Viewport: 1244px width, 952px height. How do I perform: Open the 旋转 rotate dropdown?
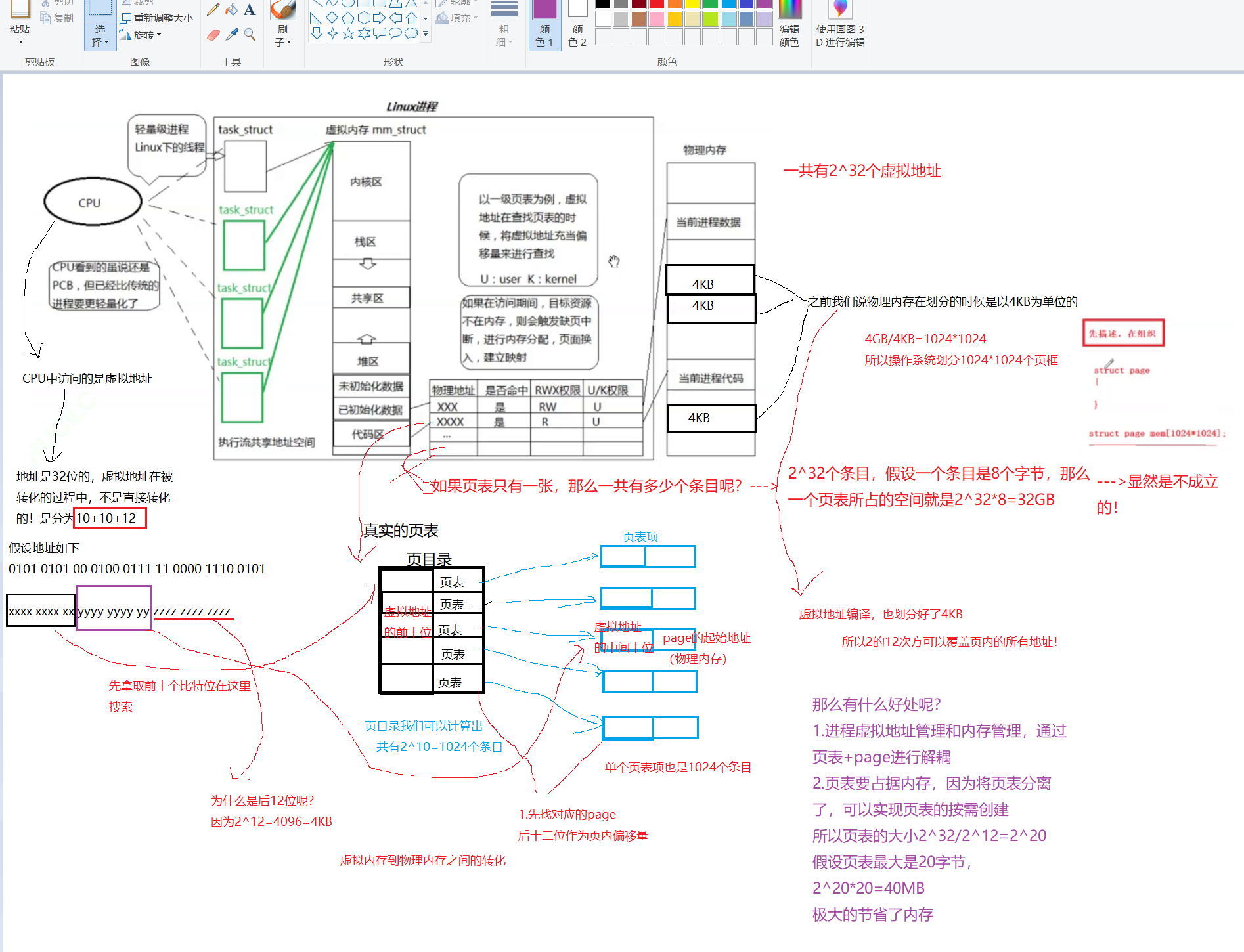pyautogui.click(x=141, y=35)
